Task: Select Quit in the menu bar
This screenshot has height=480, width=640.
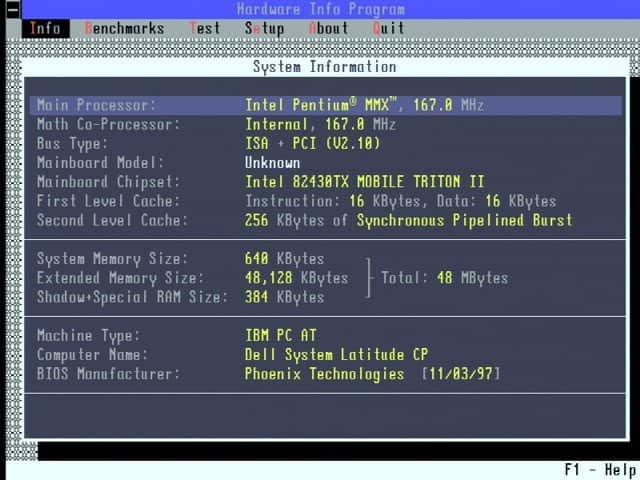Action: tap(389, 29)
